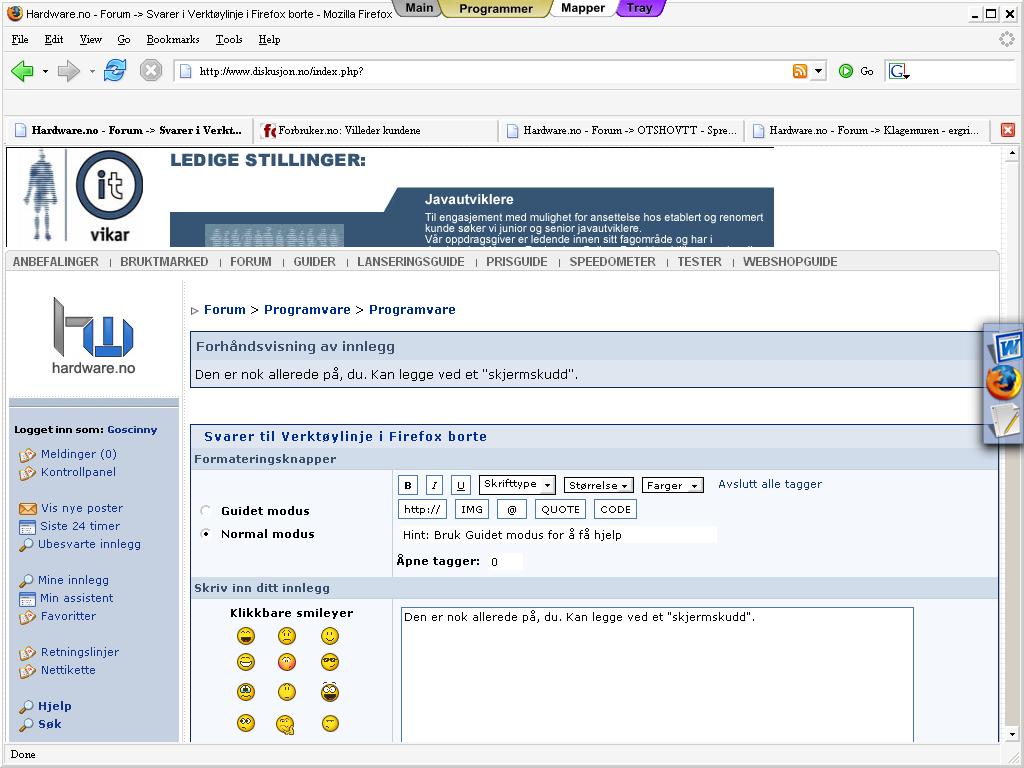Click the Firefox throbber activity icon

[x=1006, y=39]
